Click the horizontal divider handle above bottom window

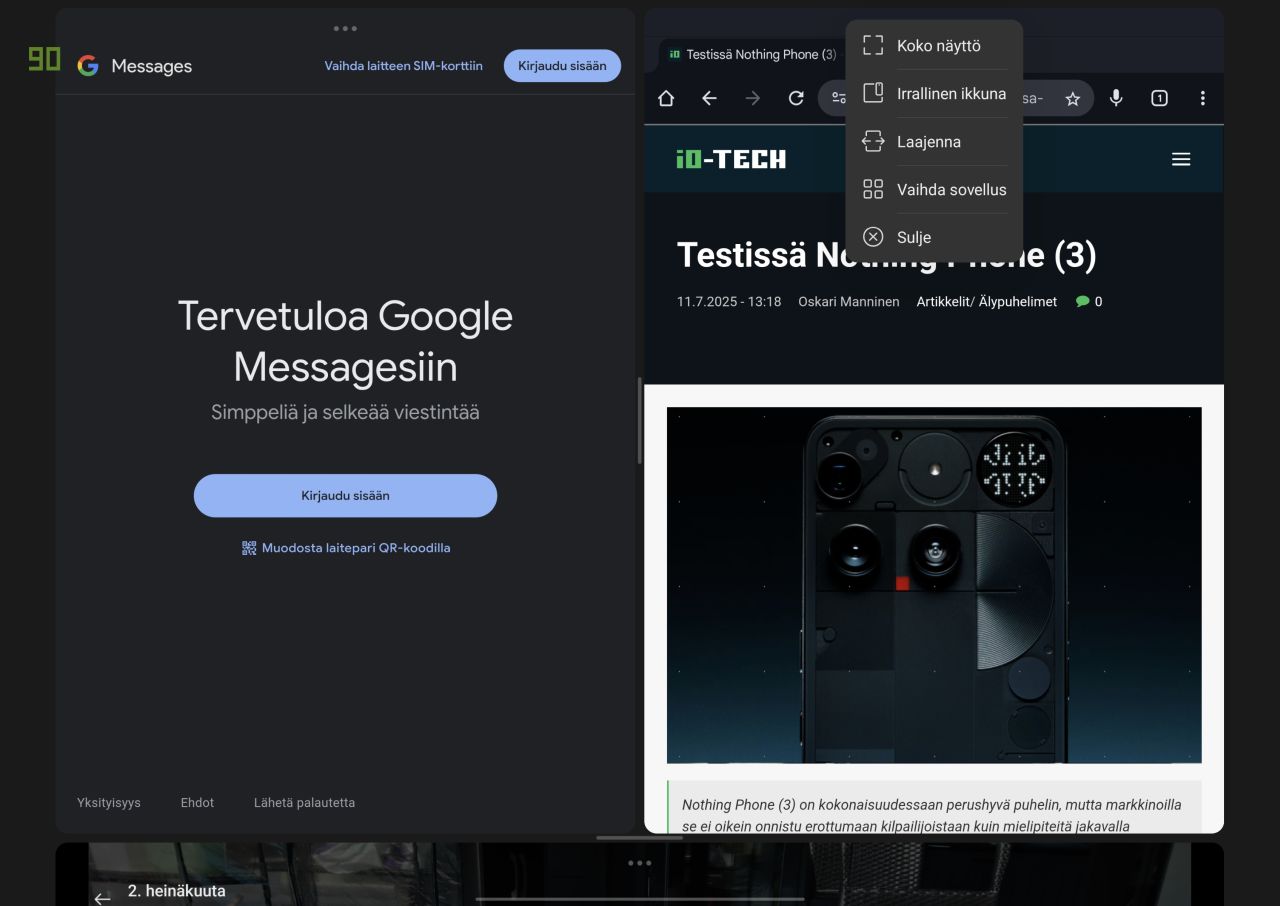pyautogui.click(x=640, y=838)
